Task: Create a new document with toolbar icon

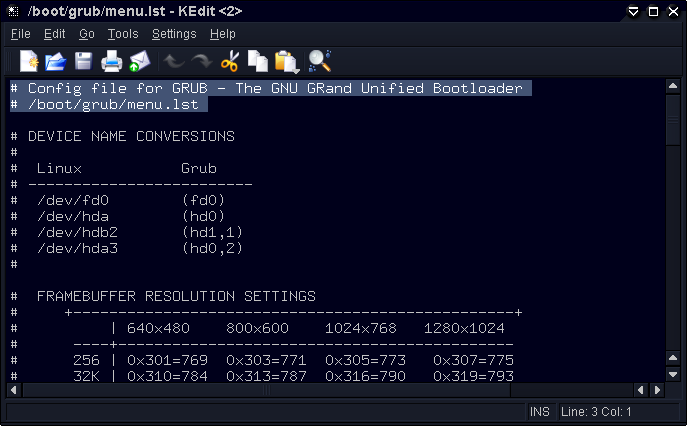Action: [x=29, y=61]
